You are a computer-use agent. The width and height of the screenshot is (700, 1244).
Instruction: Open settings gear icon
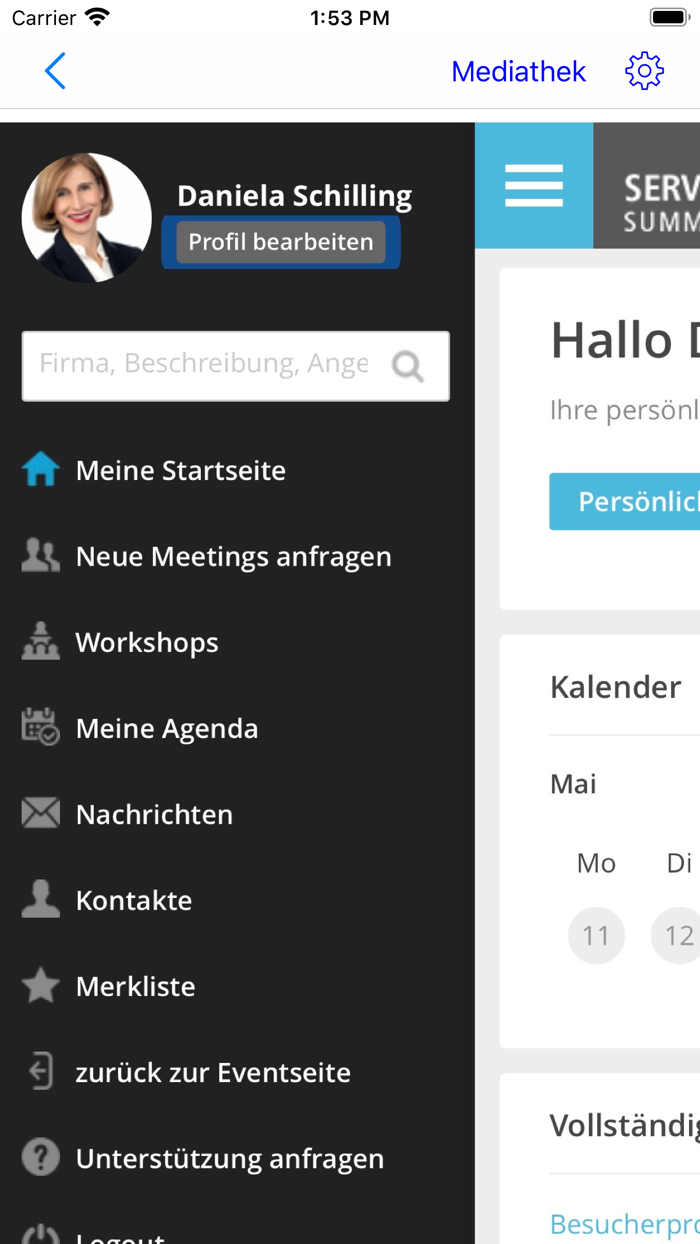click(644, 71)
